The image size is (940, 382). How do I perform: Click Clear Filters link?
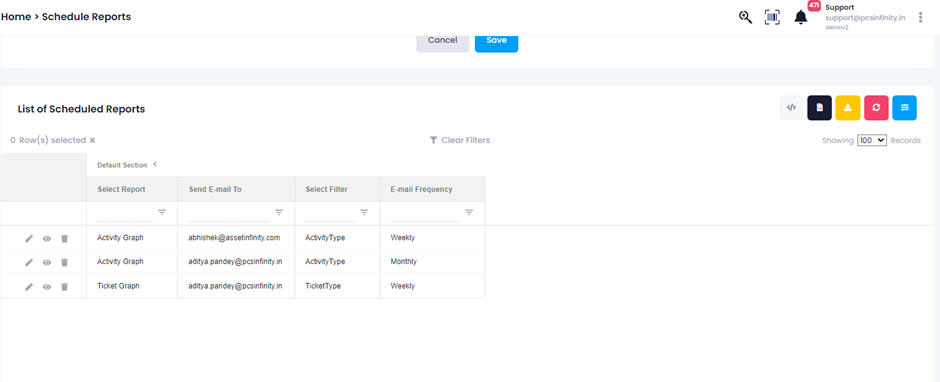point(460,140)
